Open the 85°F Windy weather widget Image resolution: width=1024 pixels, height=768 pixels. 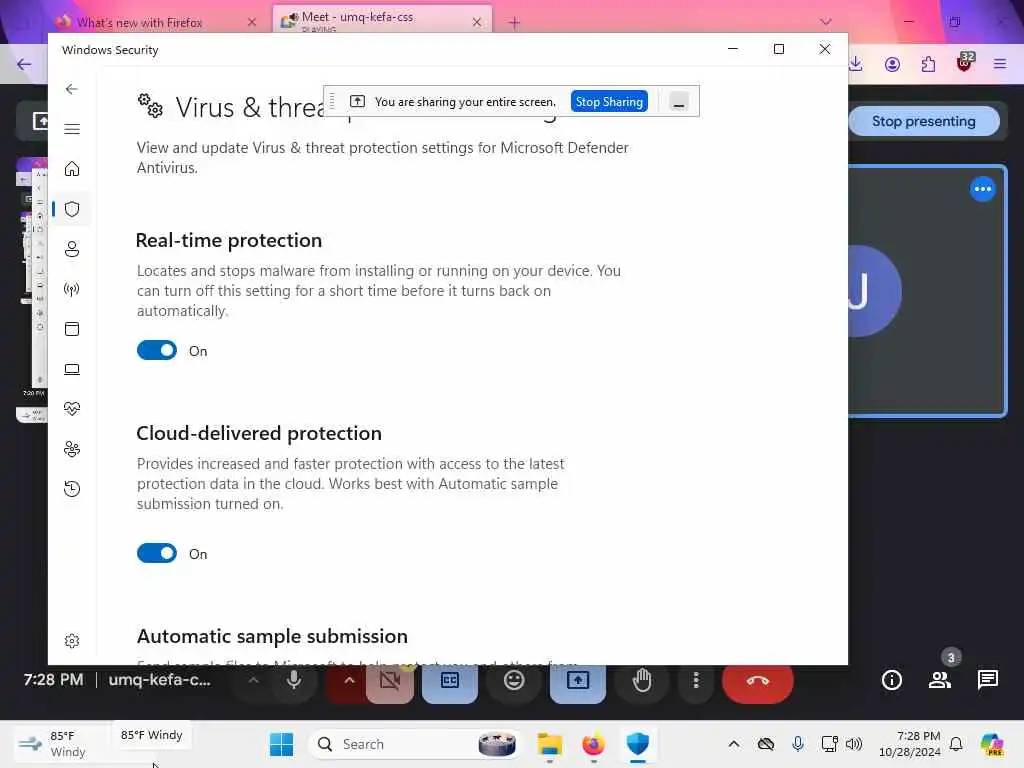point(54,744)
